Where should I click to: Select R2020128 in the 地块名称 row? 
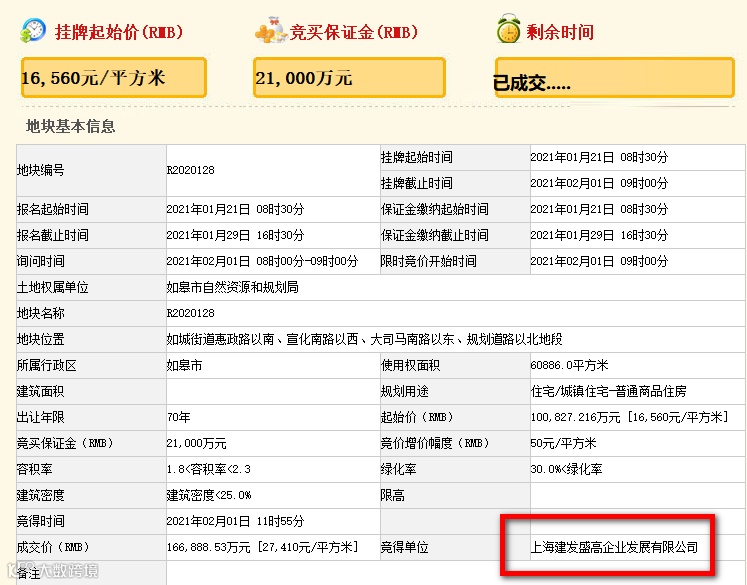pyautogui.click(x=191, y=313)
